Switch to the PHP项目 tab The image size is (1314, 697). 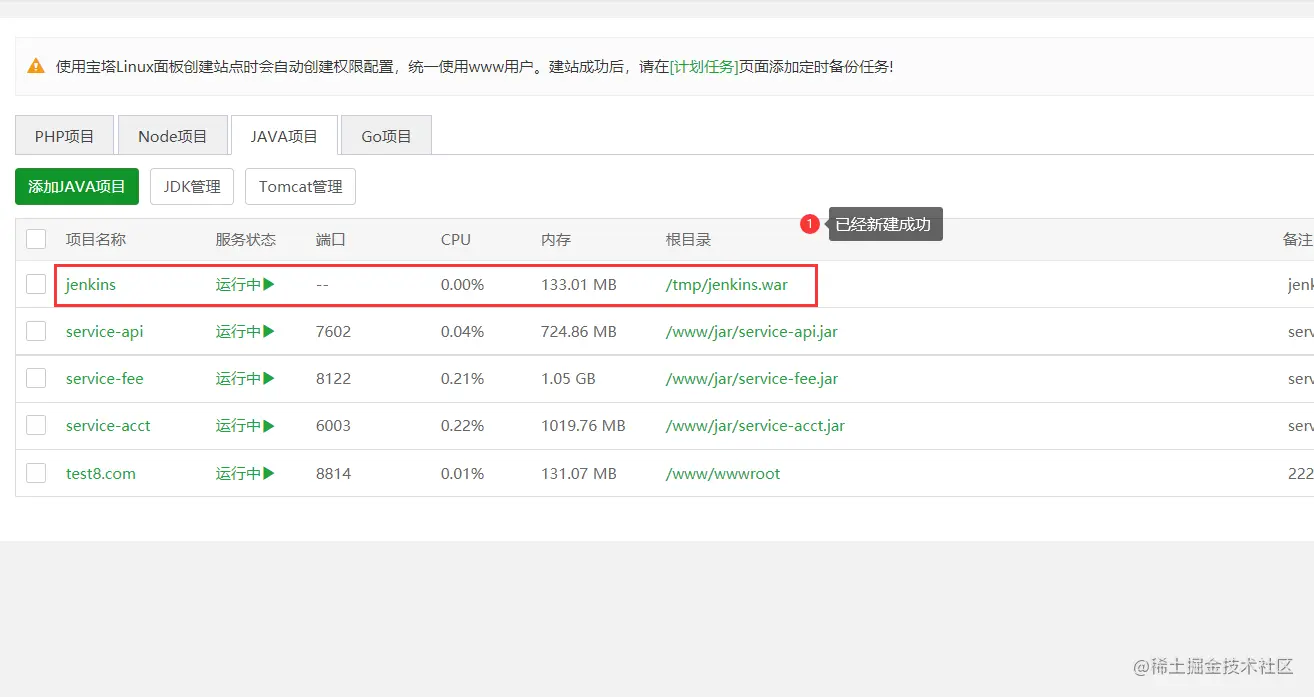pyautogui.click(x=64, y=136)
